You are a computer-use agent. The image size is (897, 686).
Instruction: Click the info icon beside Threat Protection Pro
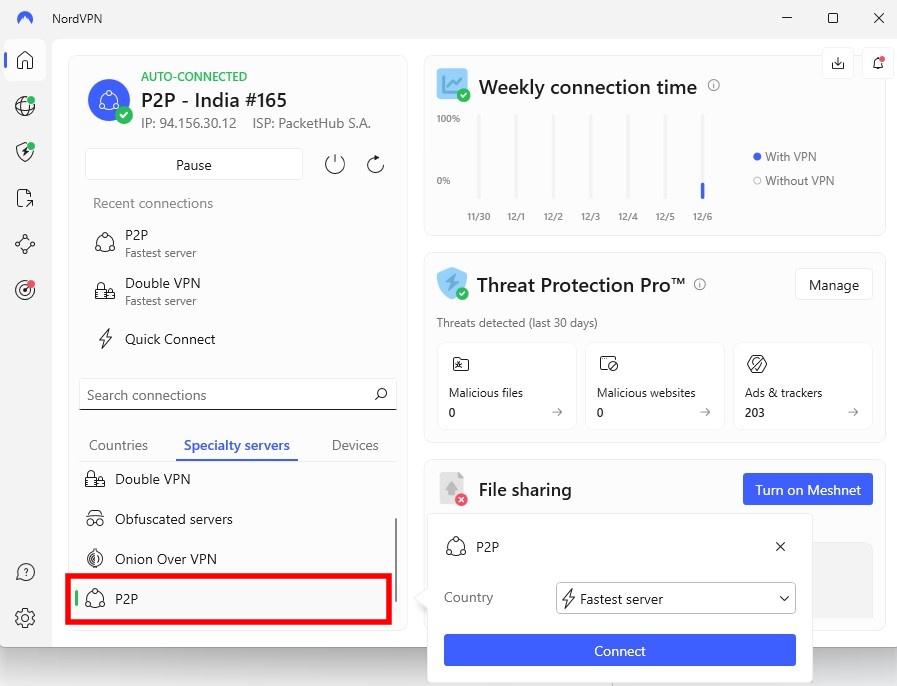pos(700,284)
